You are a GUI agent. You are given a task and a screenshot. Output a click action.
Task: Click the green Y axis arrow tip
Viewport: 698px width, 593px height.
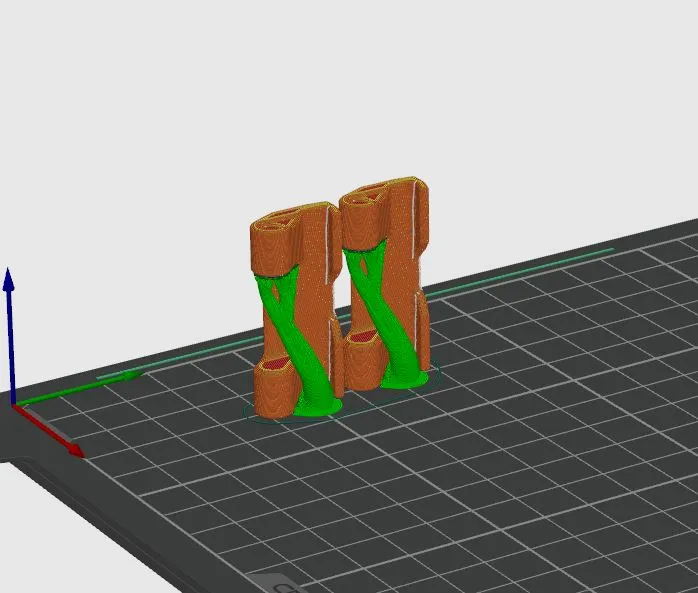pos(132,375)
